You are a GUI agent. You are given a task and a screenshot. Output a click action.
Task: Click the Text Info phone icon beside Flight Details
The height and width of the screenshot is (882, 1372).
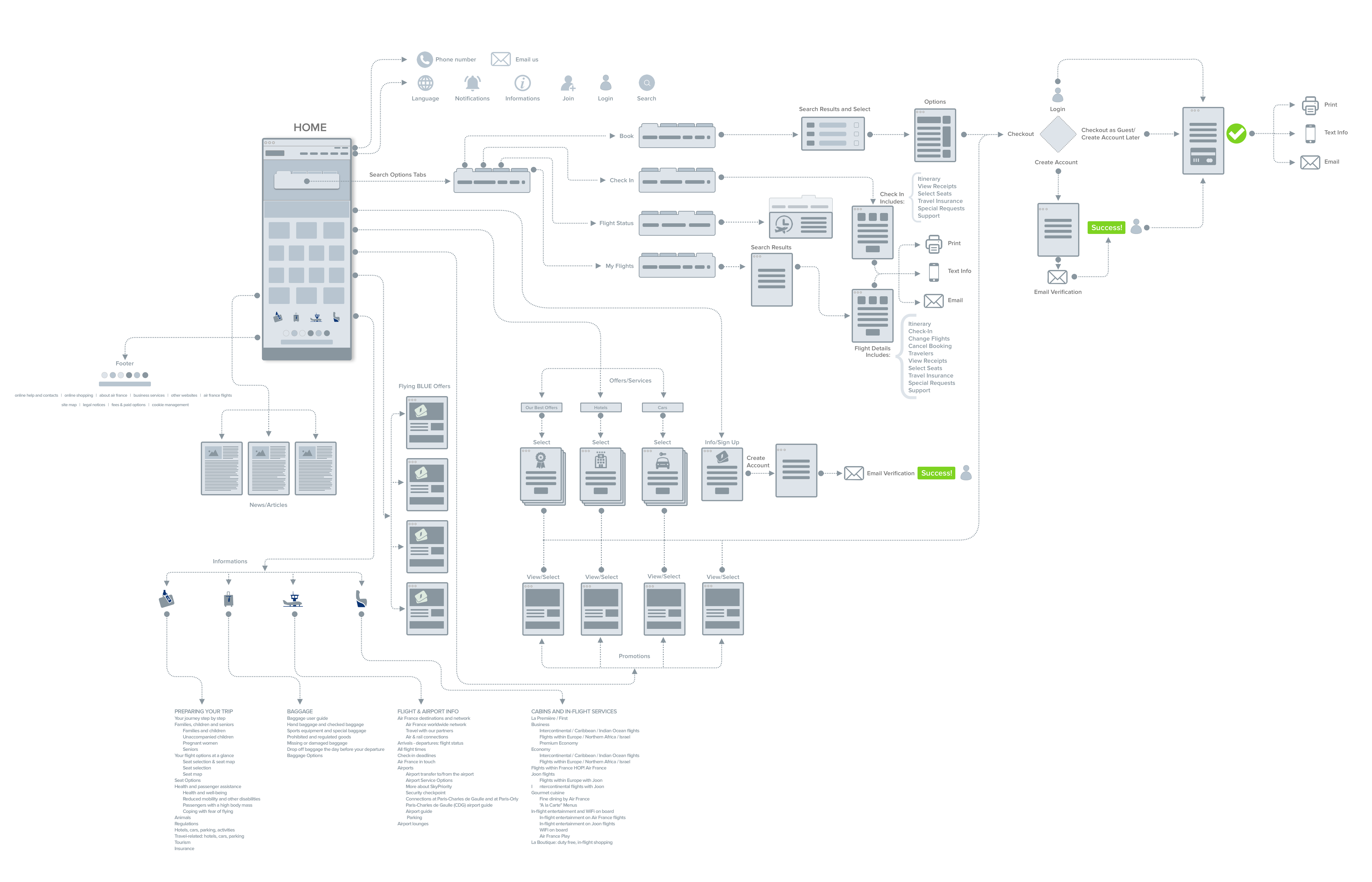coord(933,272)
